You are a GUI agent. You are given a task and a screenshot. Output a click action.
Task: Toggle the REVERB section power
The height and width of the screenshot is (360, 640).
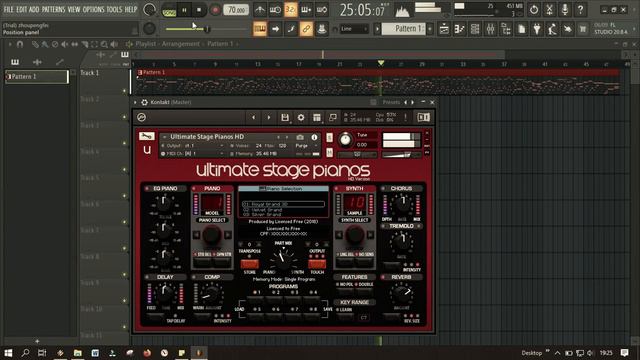(x=383, y=277)
